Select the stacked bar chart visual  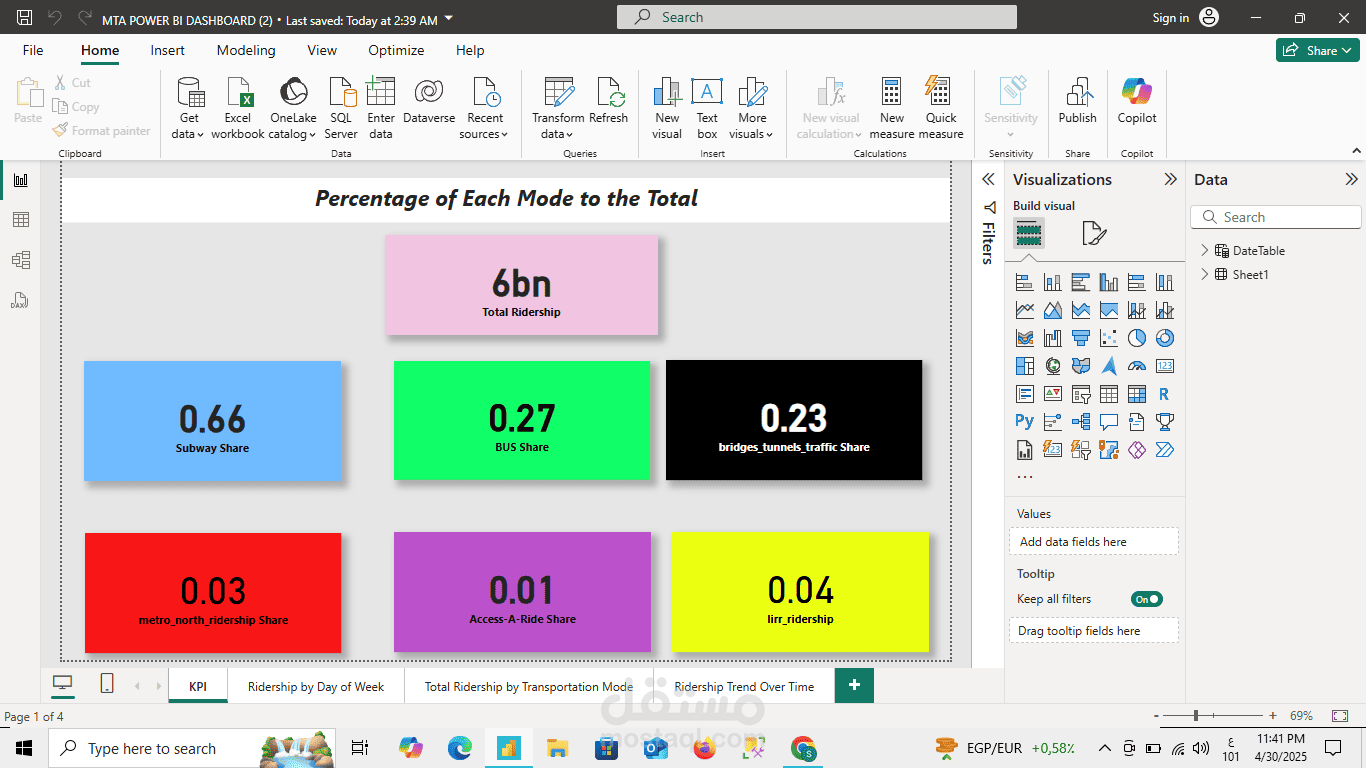(x=1024, y=283)
